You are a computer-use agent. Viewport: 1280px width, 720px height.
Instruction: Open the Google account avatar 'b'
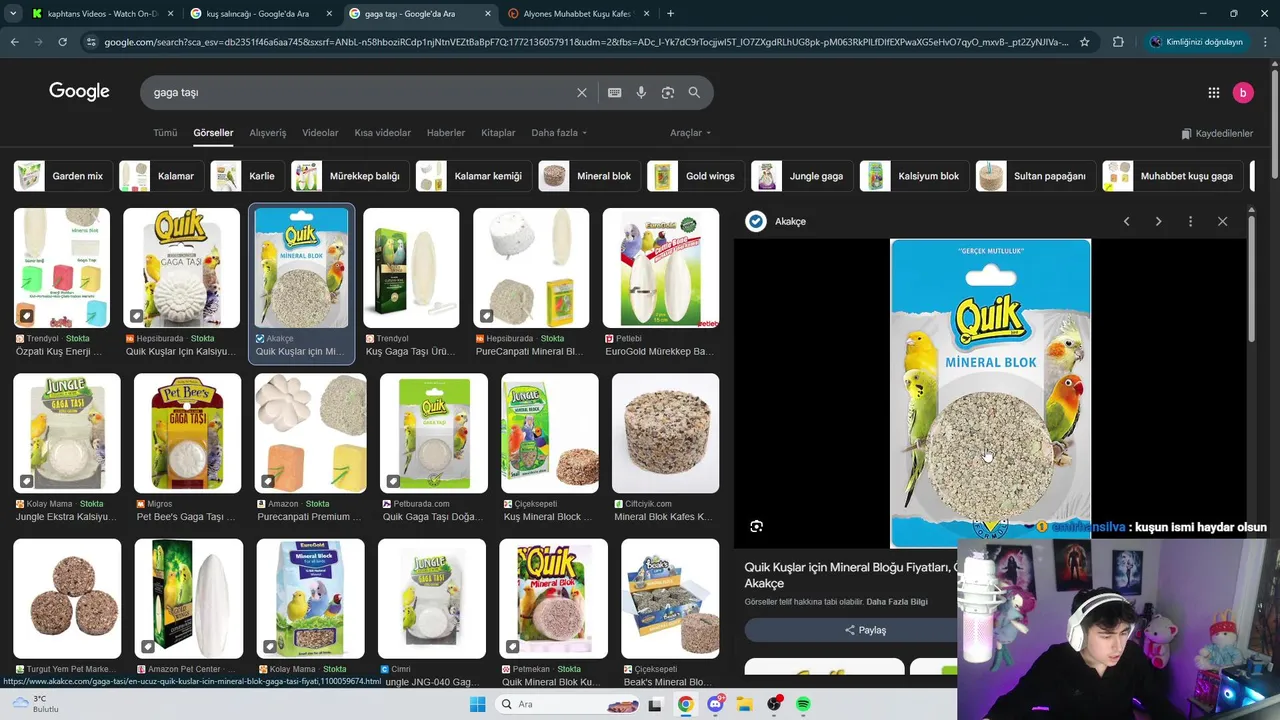[x=1242, y=92]
